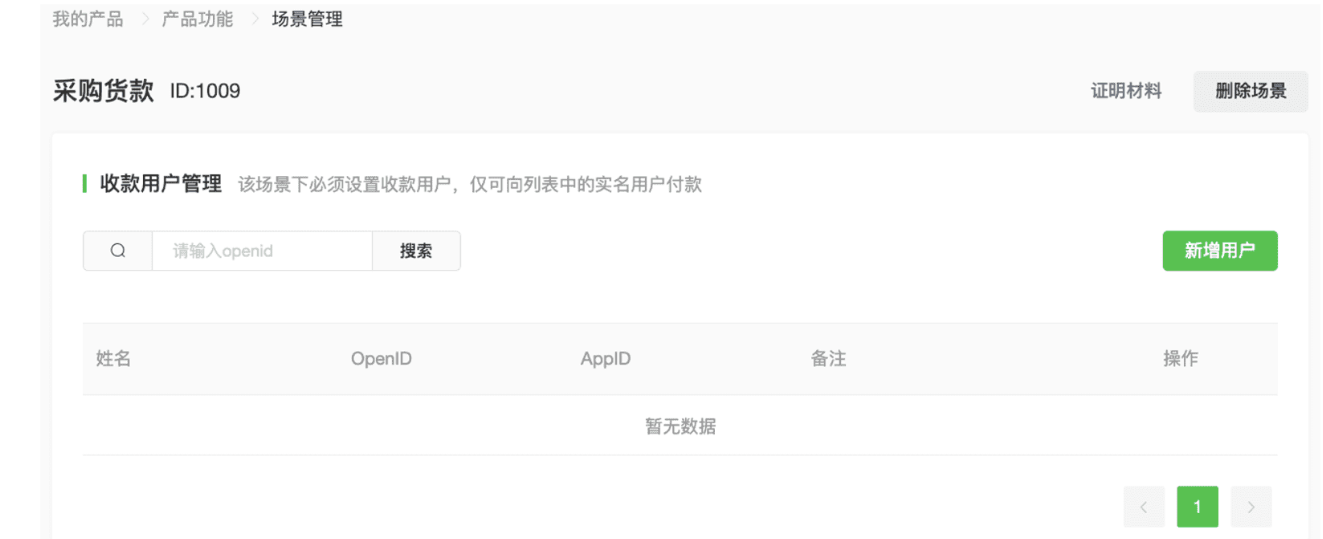Screen dimensions: 1323x539
Task: Go to the next page arrow
Action: [x=1251, y=507]
